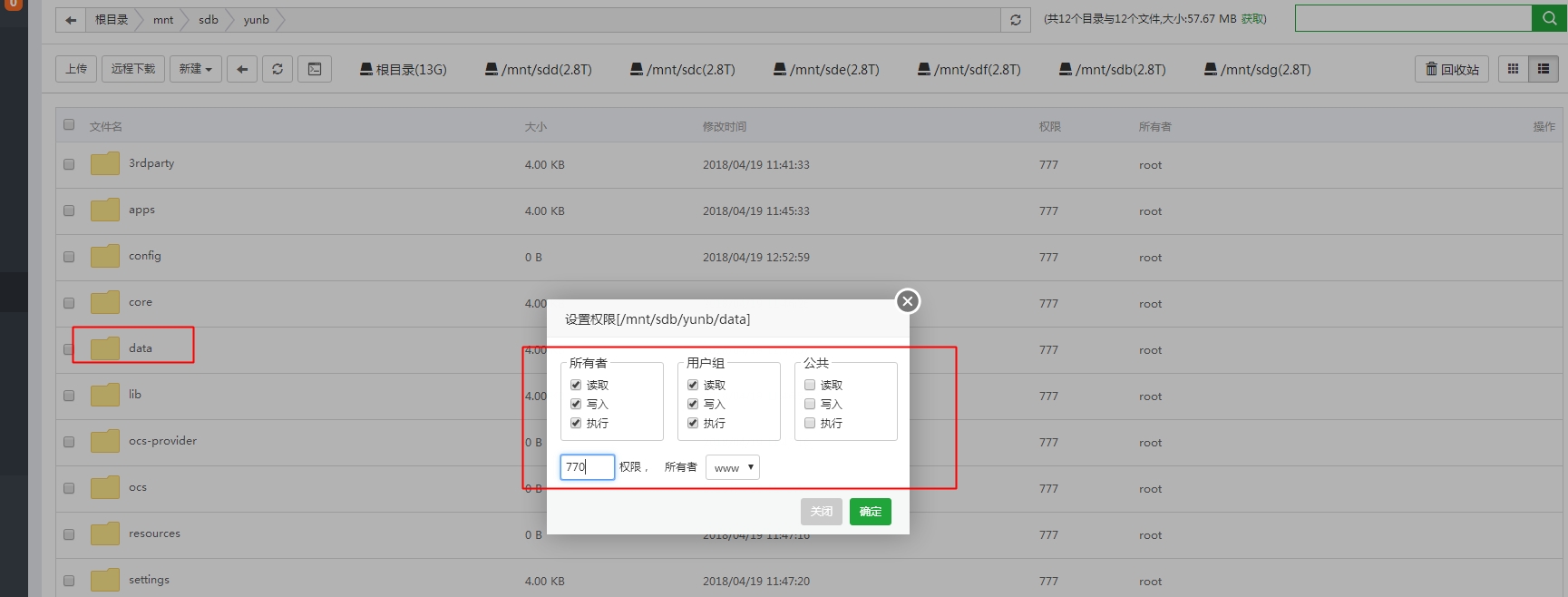Enable public 写入 (write) checkbox
This screenshot has height=597, width=1568.
click(810, 404)
